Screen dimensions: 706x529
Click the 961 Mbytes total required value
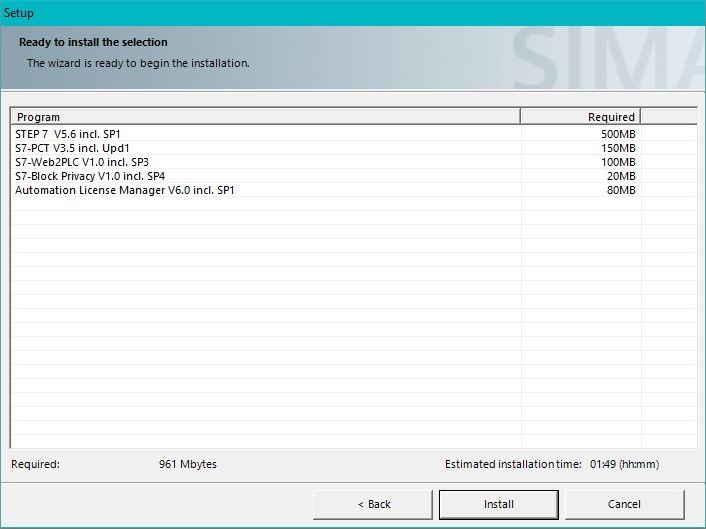point(188,464)
